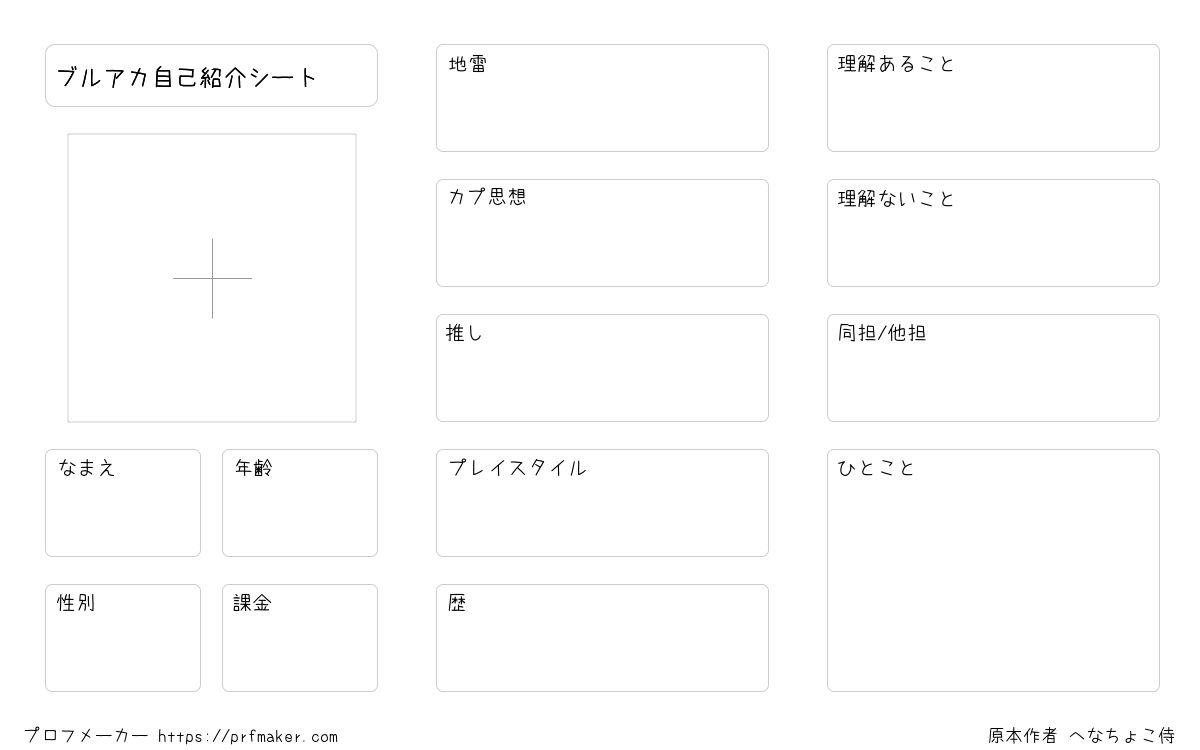Click the 年齢 field box

pyautogui.click(x=300, y=503)
